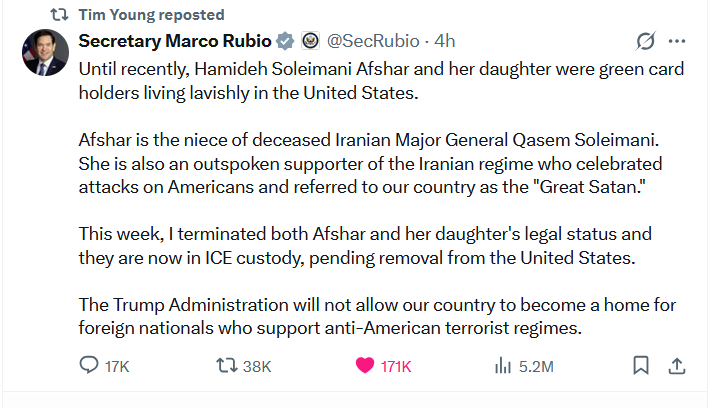Image resolution: width=718 pixels, height=408 pixels.
Task: Click the 171K likes count
Action: point(396,367)
